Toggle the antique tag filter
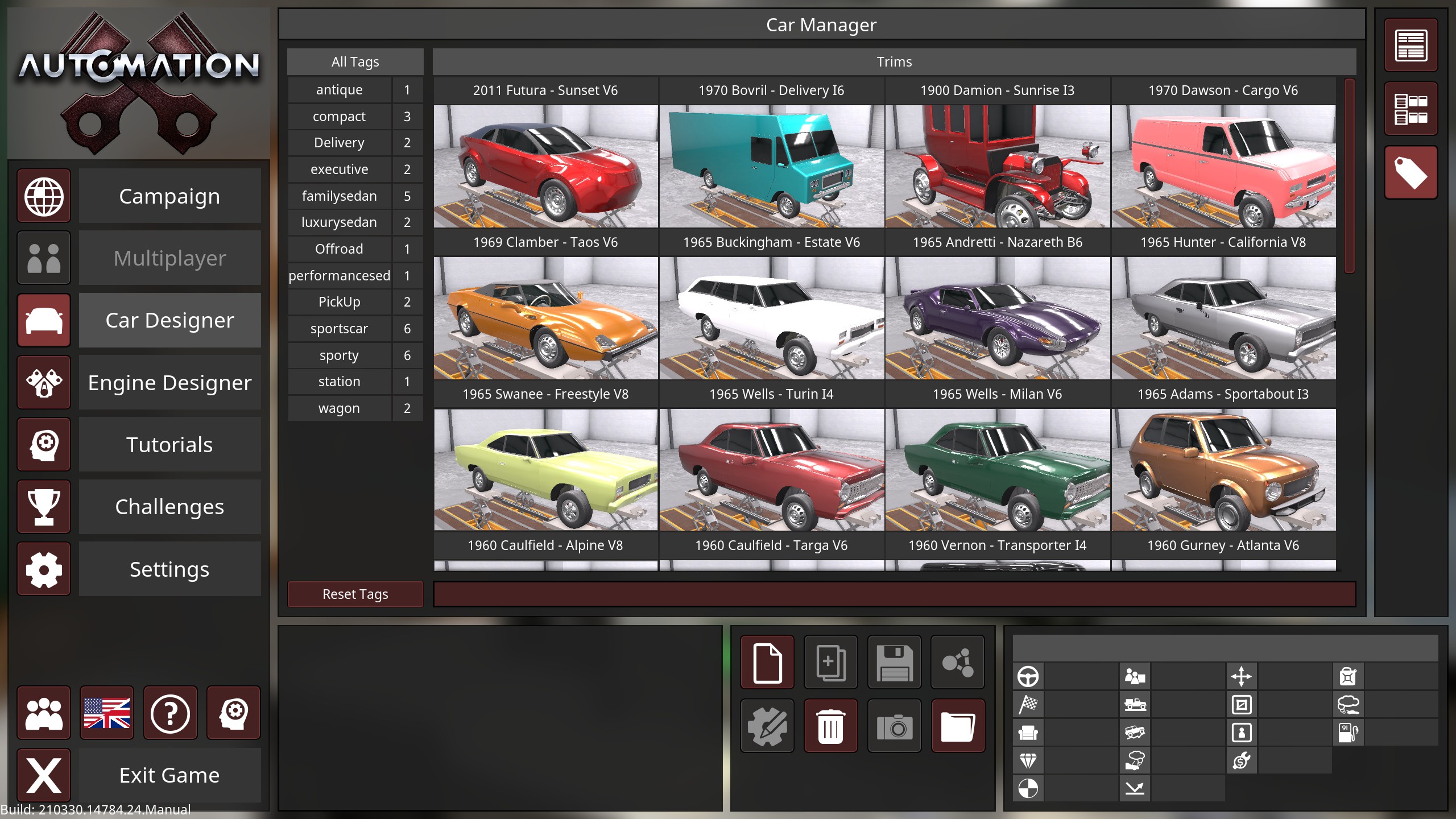This screenshot has height=819, width=1456. click(339, 90)
